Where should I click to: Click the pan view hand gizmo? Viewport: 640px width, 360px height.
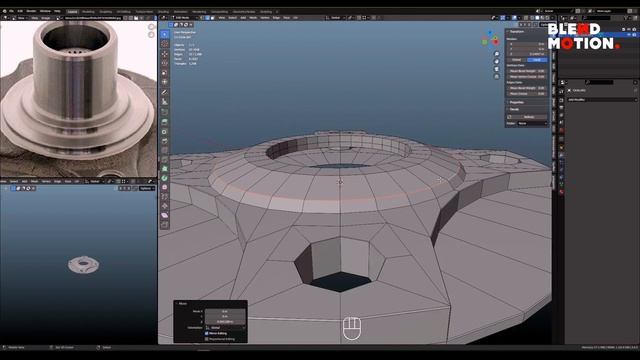[497, 61]
